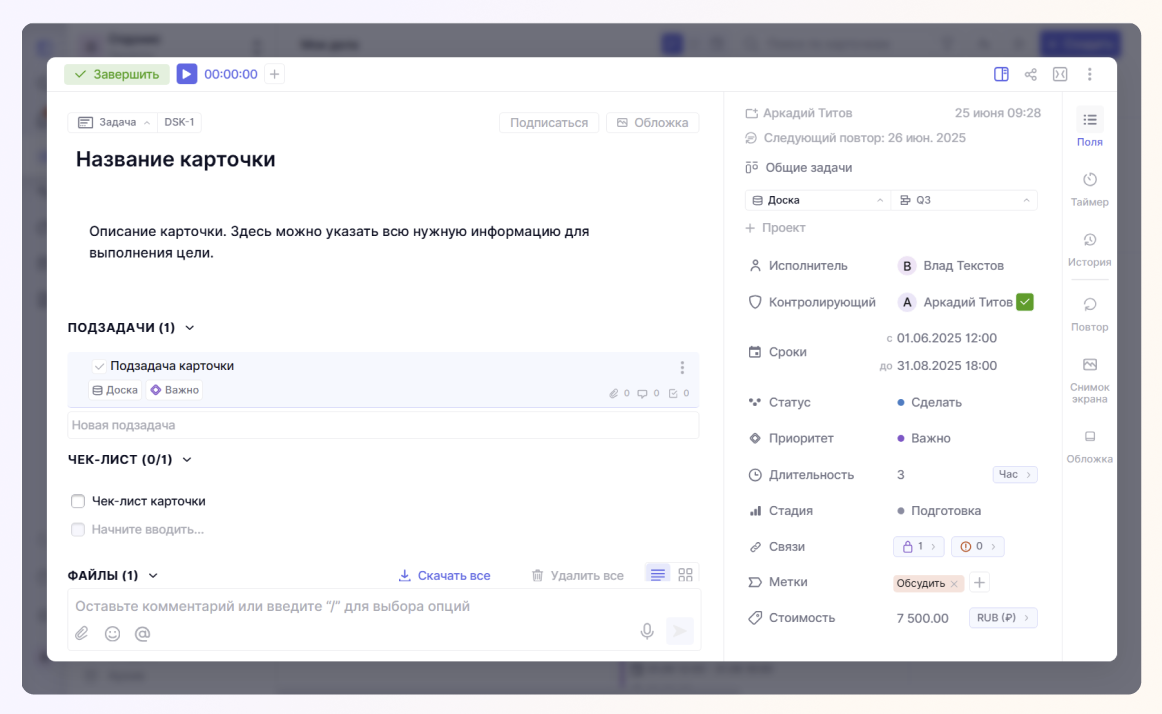Click the Завершить button
This screenshot has height=714, width=1162.
(117, 74)
